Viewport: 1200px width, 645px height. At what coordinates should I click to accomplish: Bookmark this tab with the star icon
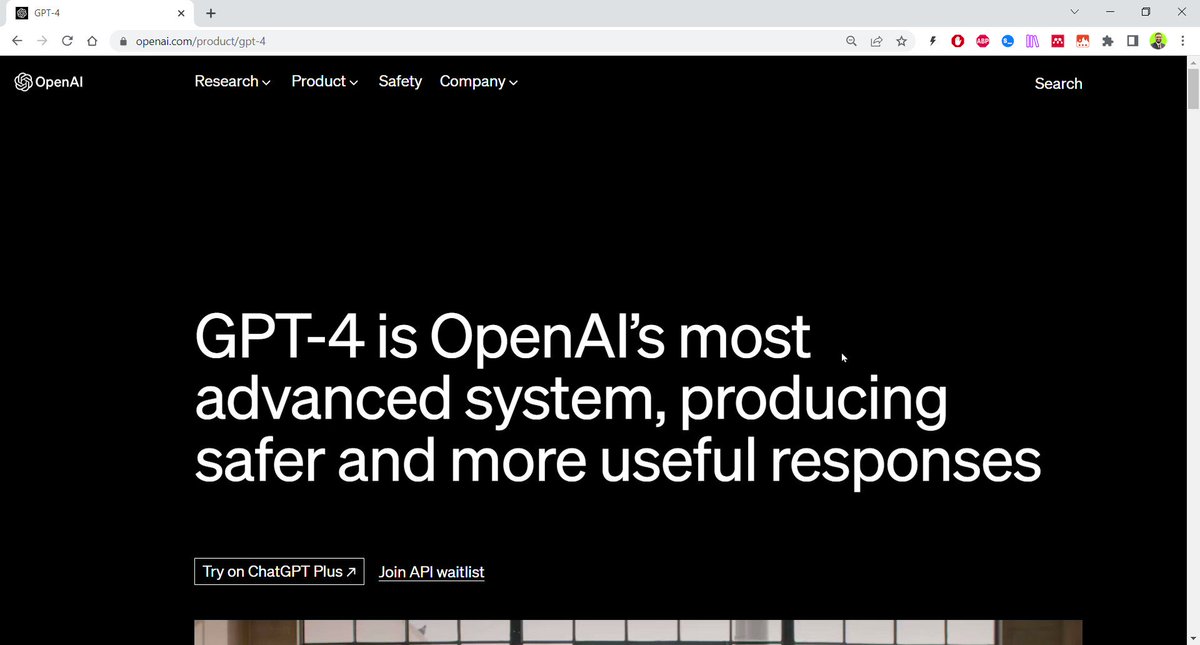coord(901,41)
